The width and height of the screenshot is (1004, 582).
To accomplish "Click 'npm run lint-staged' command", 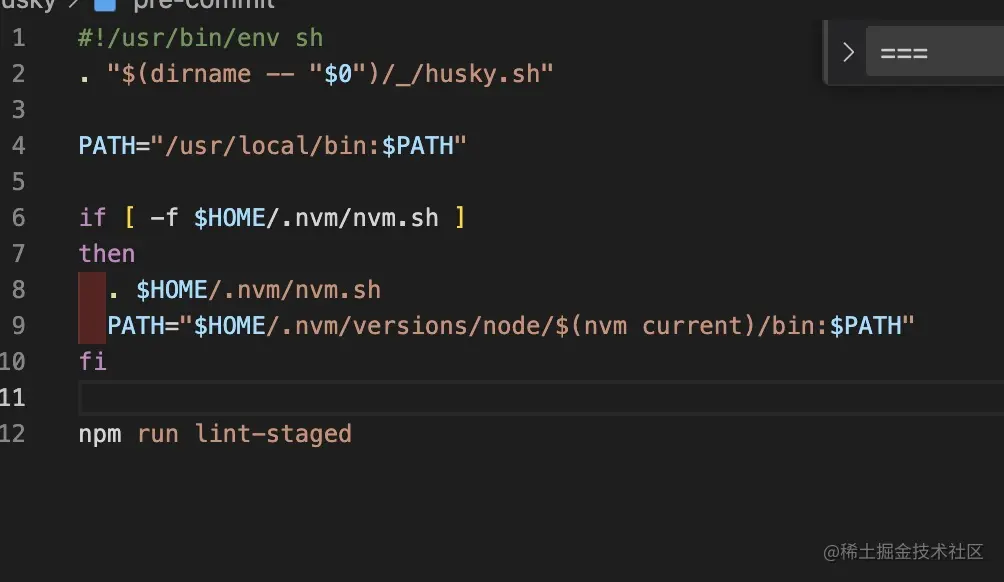I will pos(215,434).
